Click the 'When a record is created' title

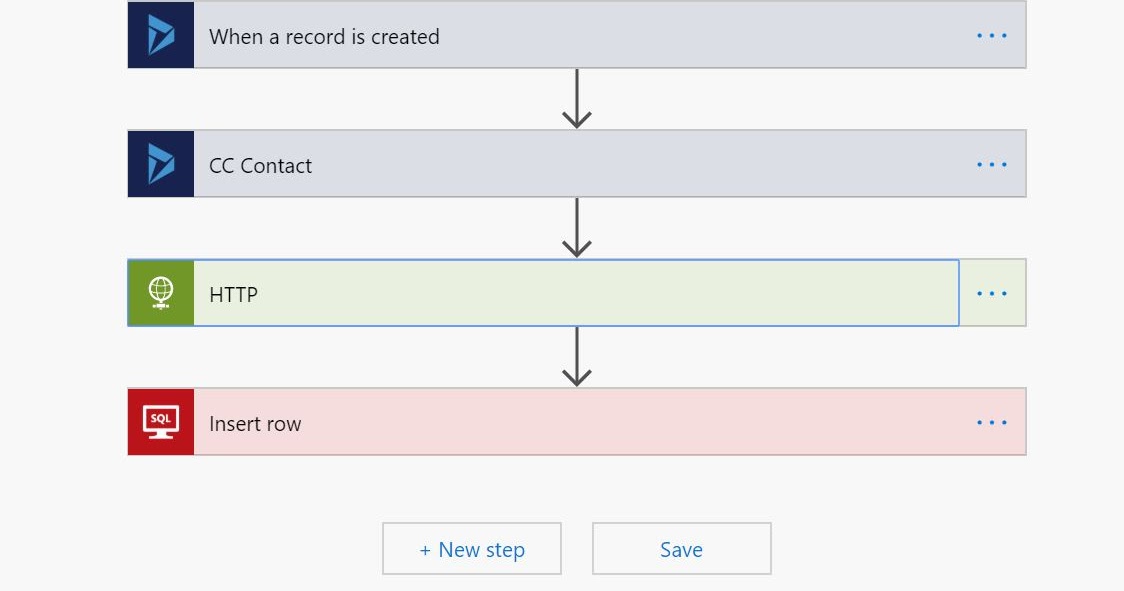tap(324, 36)
